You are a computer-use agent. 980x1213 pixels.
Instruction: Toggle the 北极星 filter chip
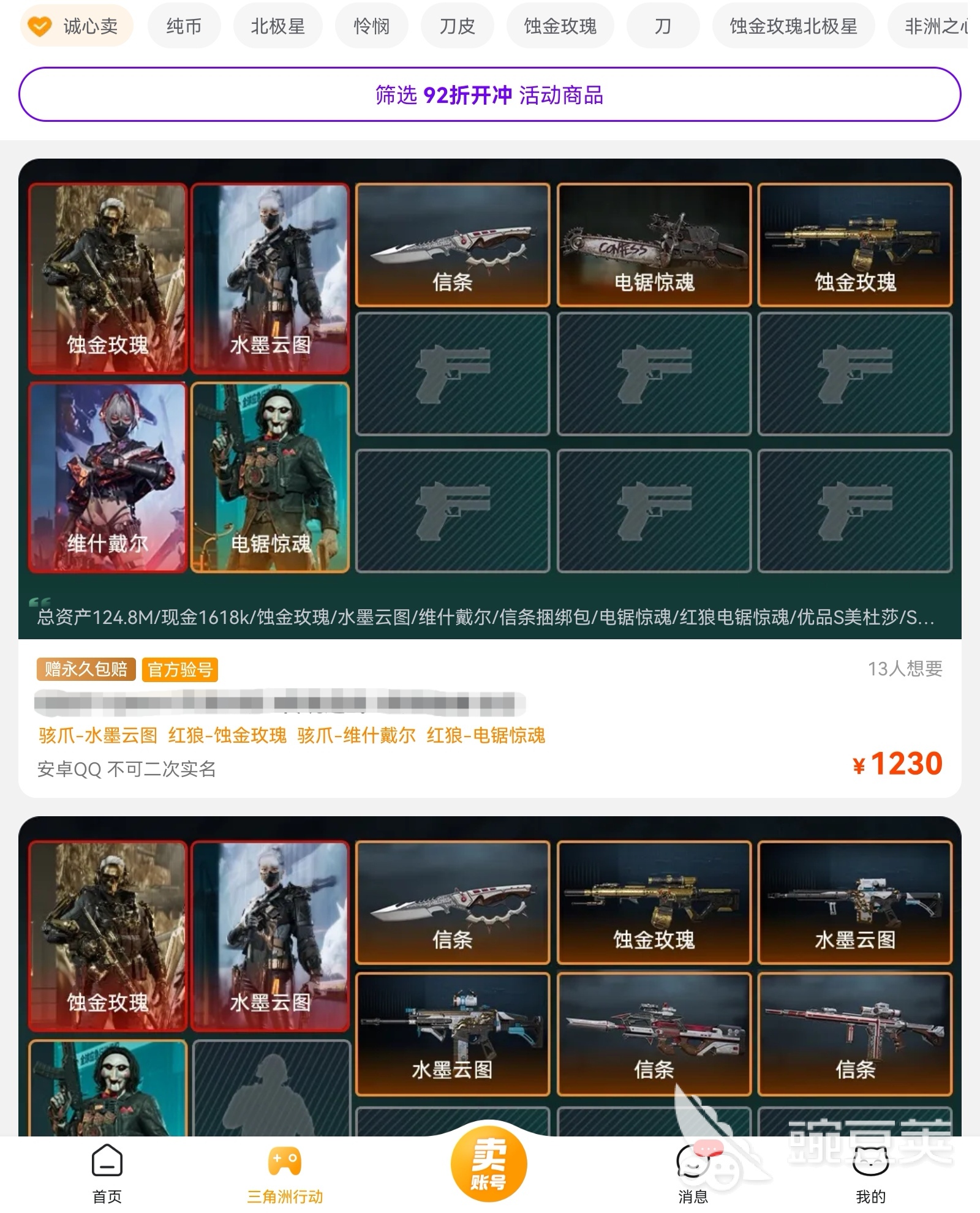[277, 26]
